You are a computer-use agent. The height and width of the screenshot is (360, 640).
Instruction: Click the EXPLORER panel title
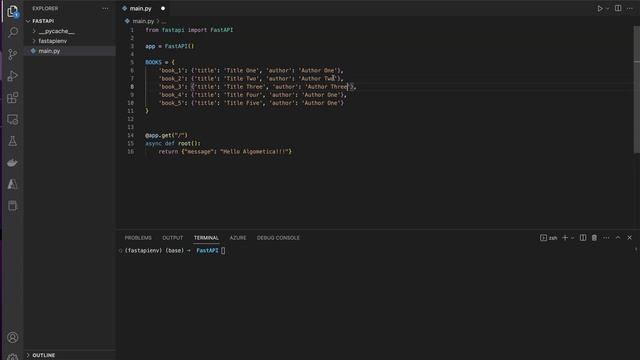(45, 9)
